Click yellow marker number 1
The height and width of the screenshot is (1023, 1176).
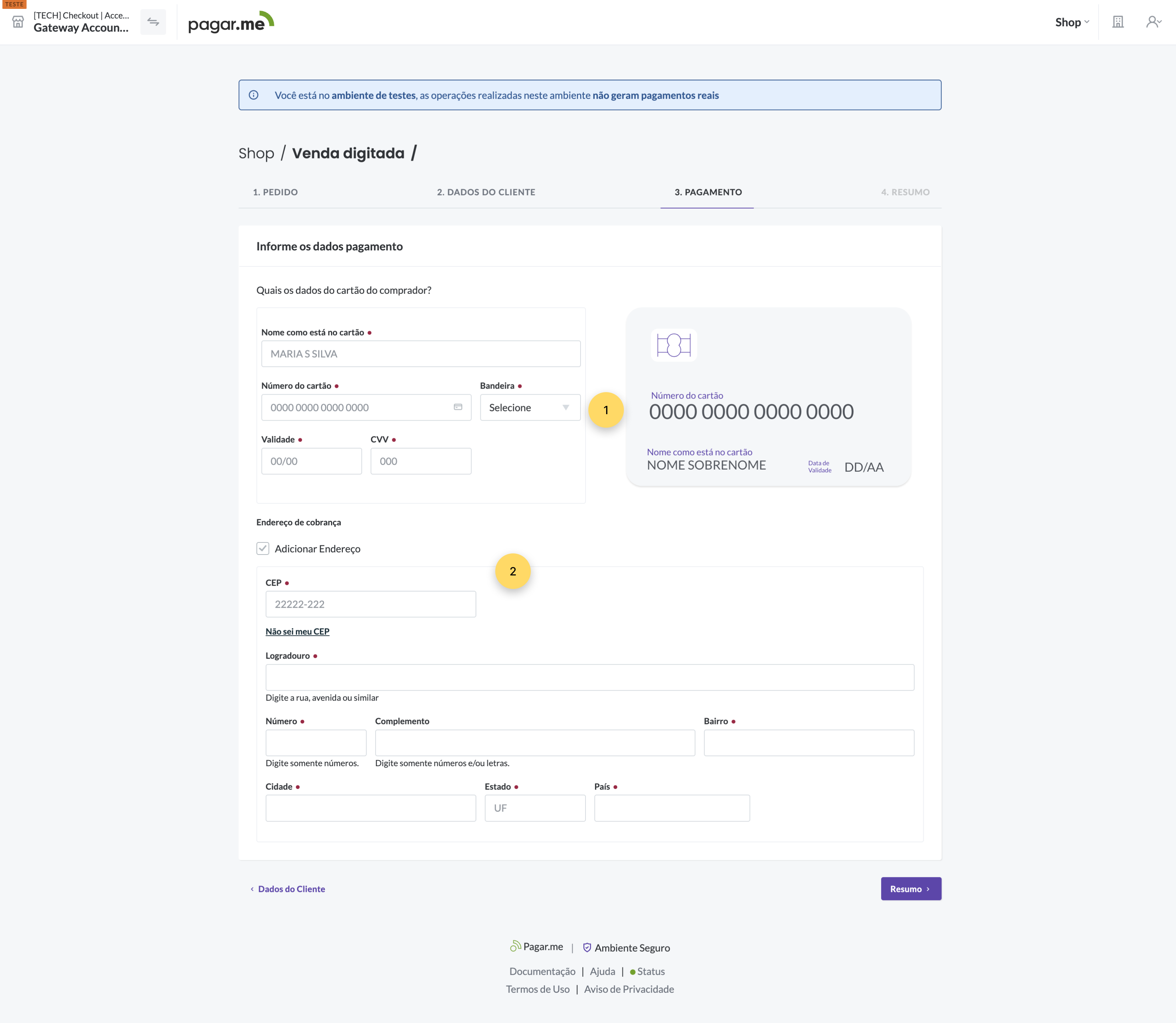click(x=606, y=410)
